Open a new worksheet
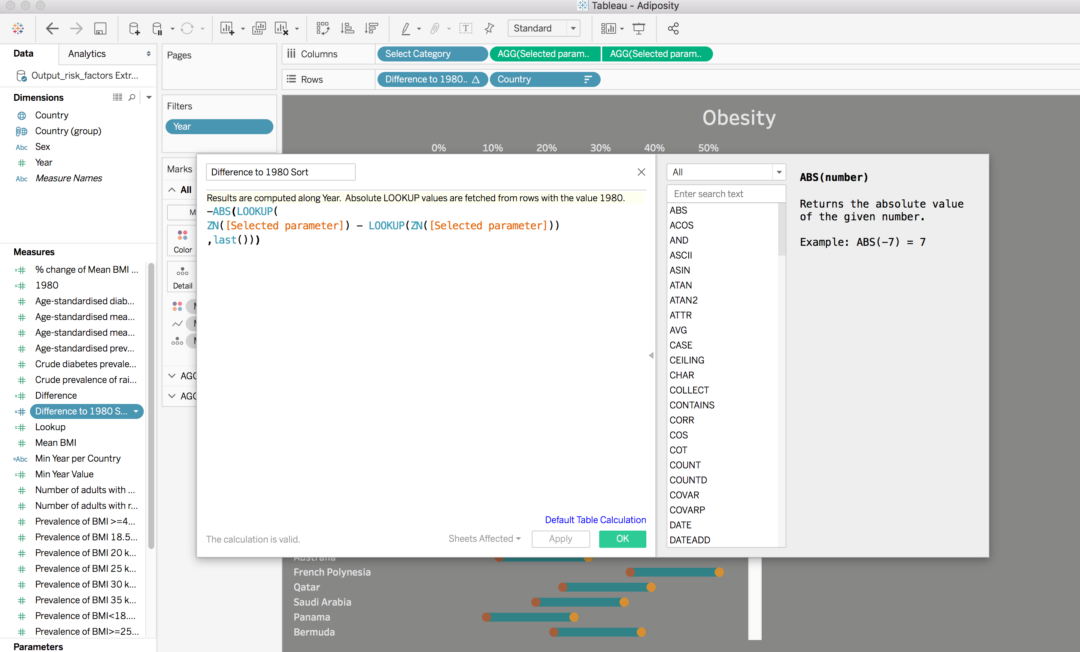The image size is (1080, 652). click(225, 28)
